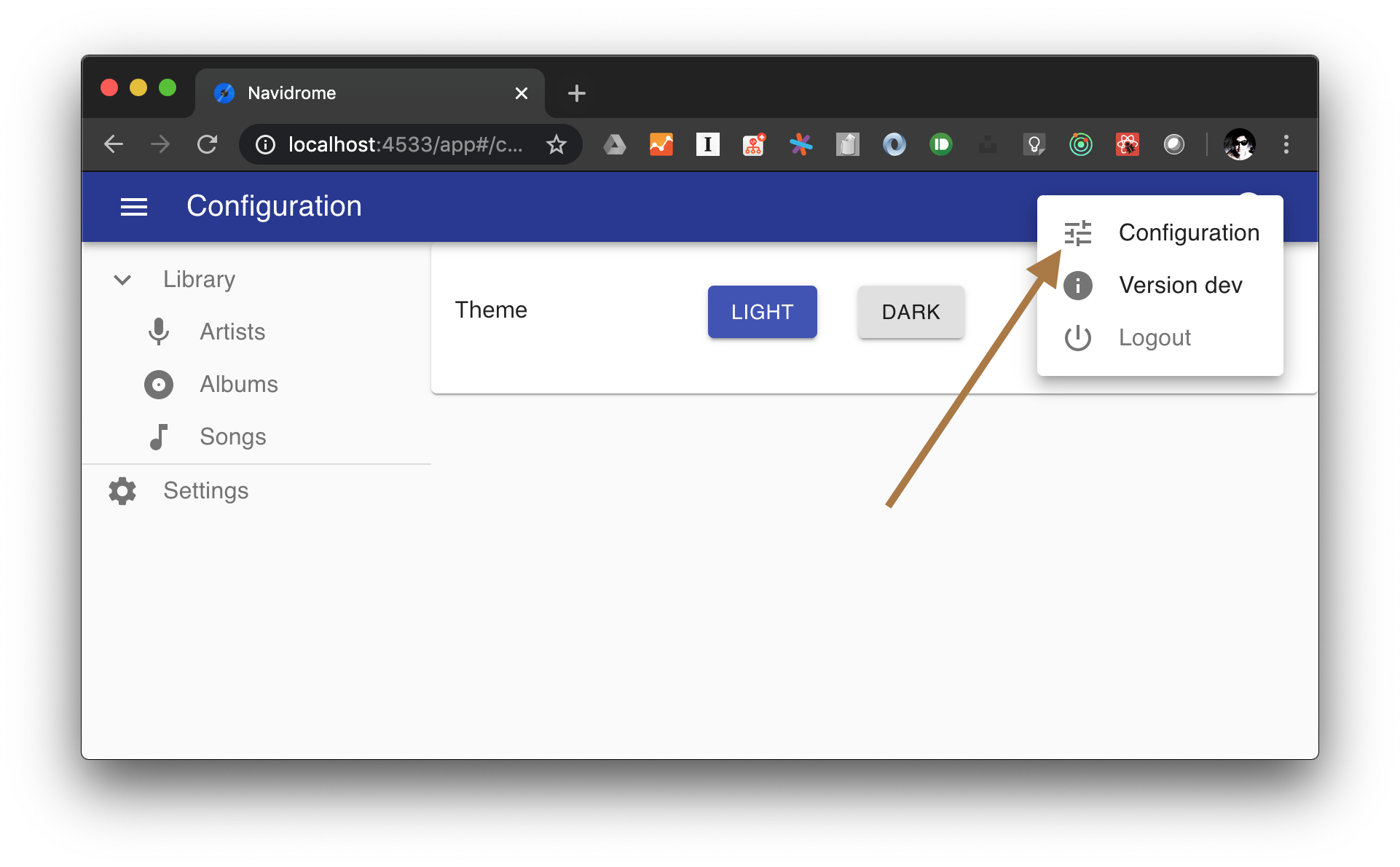The image size is (1400, 867).
Task: Go back with browser back arrow
Action: point(114,144)
